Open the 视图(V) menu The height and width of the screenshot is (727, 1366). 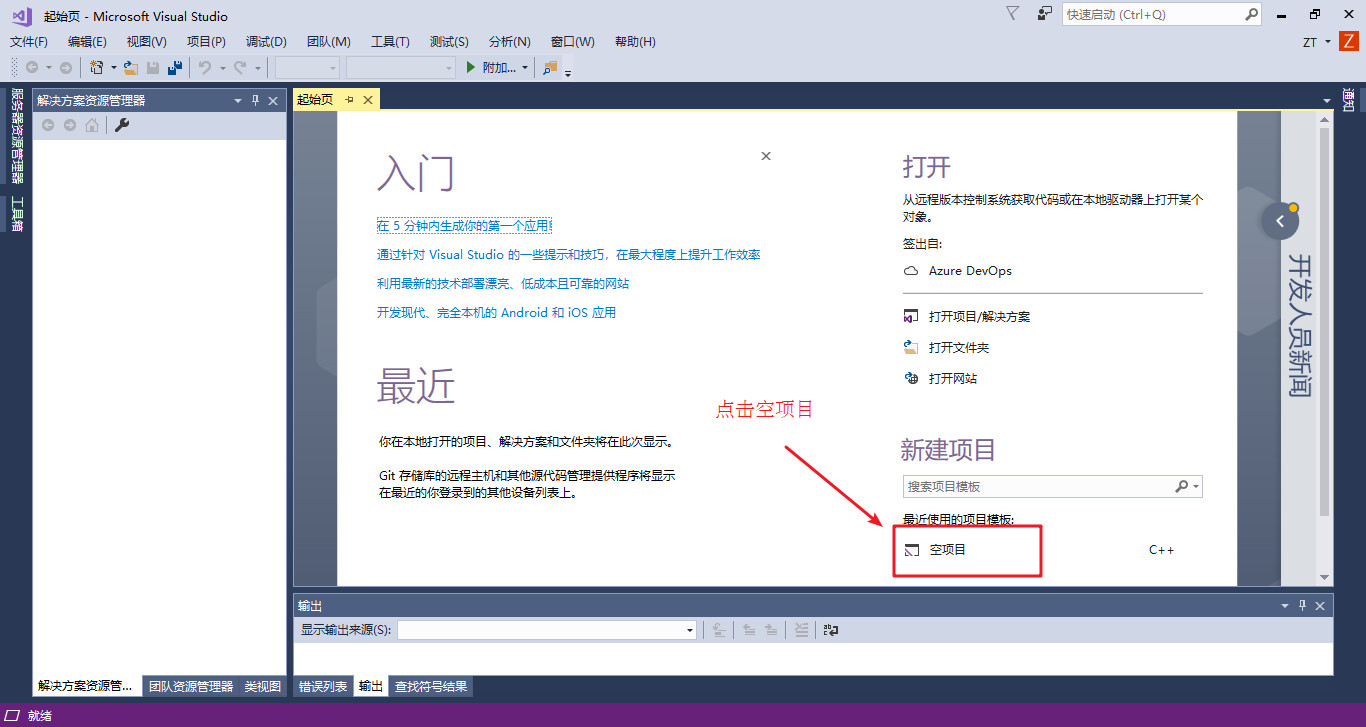(x=147, y=42)
